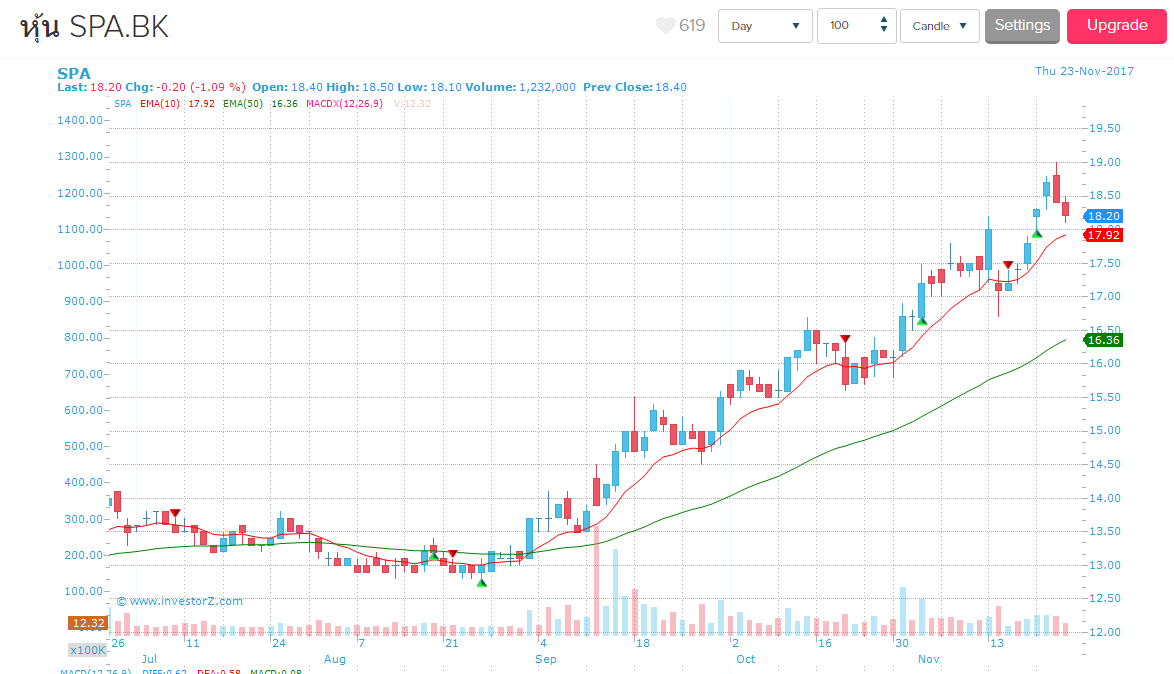The image size is (1174, 674).
Task: Click the red sell marker in mid October
Action: [x=845, y=339]
